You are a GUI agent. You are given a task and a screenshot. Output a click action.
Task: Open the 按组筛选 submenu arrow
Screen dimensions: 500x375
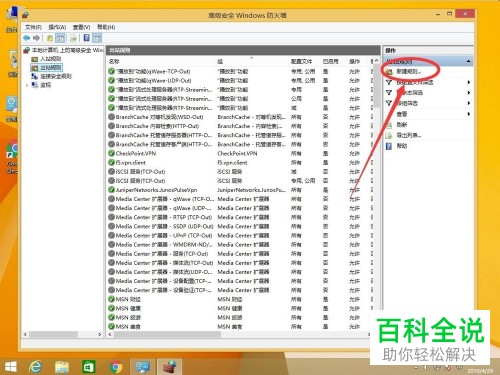pos(469,103)
